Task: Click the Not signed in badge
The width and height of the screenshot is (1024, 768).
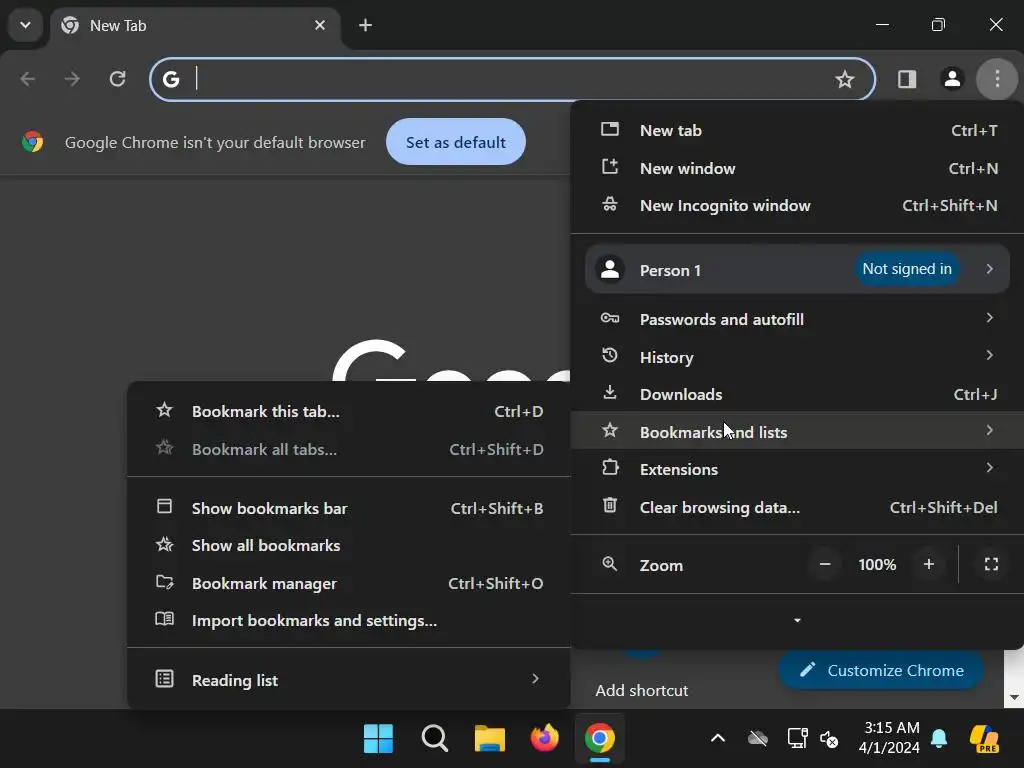Action: point(907,268)
